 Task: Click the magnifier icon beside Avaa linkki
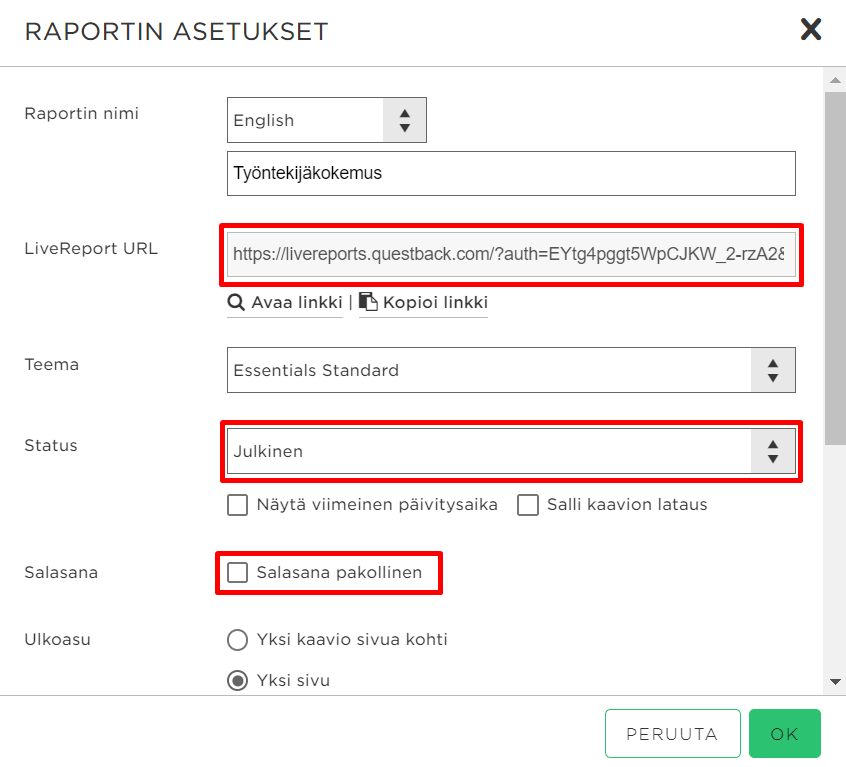[x=236, y=302]
